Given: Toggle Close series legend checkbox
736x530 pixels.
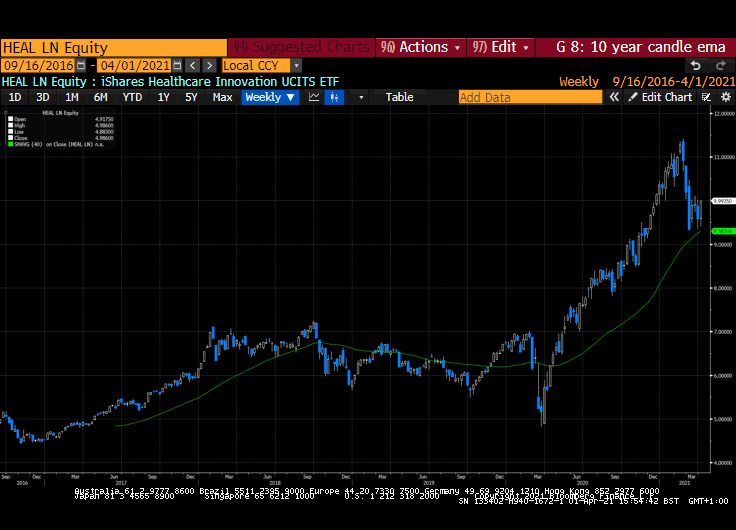Looking at the screenshot, I should [x=10, y=138].
